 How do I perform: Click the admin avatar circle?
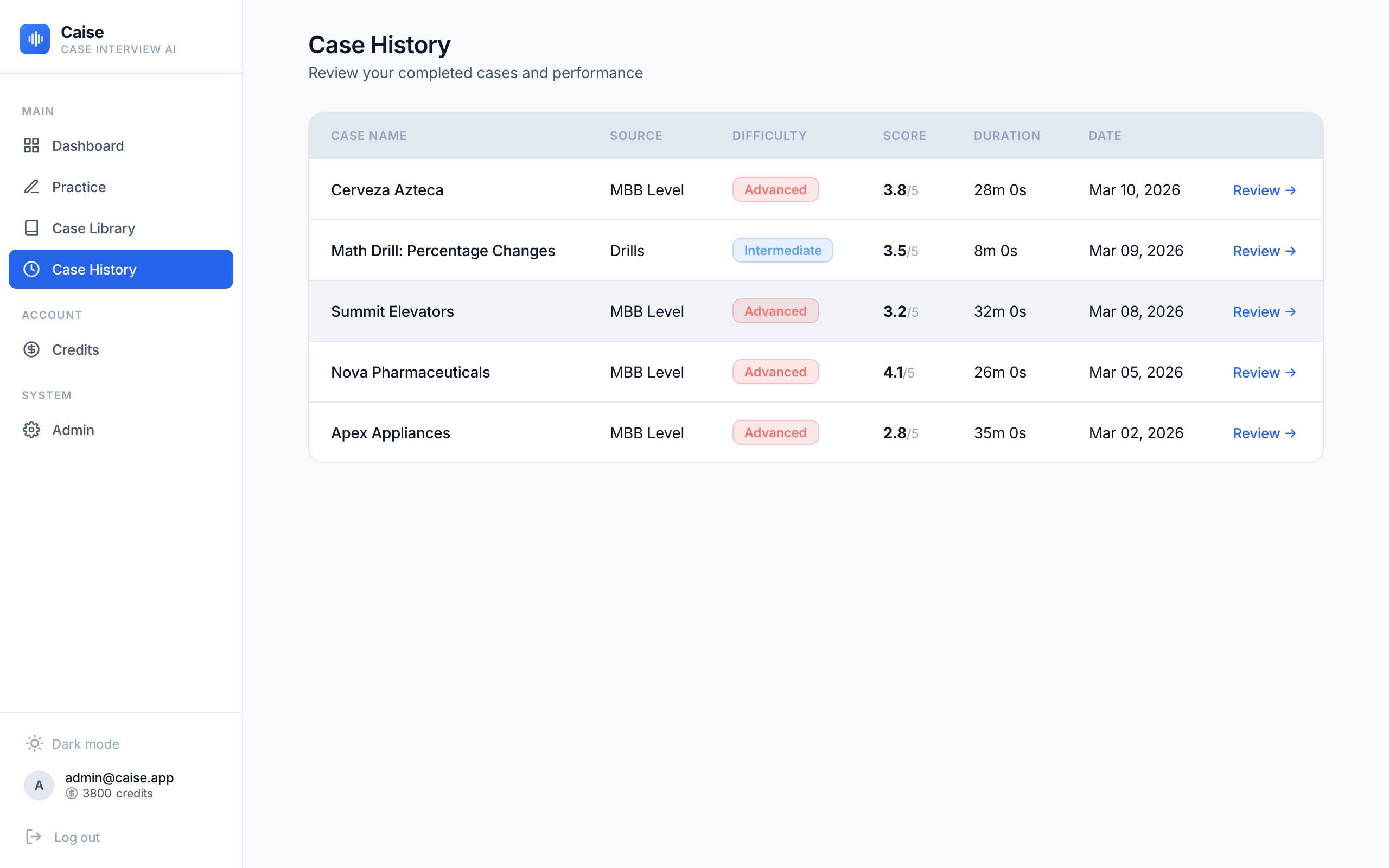coord(39,785)
